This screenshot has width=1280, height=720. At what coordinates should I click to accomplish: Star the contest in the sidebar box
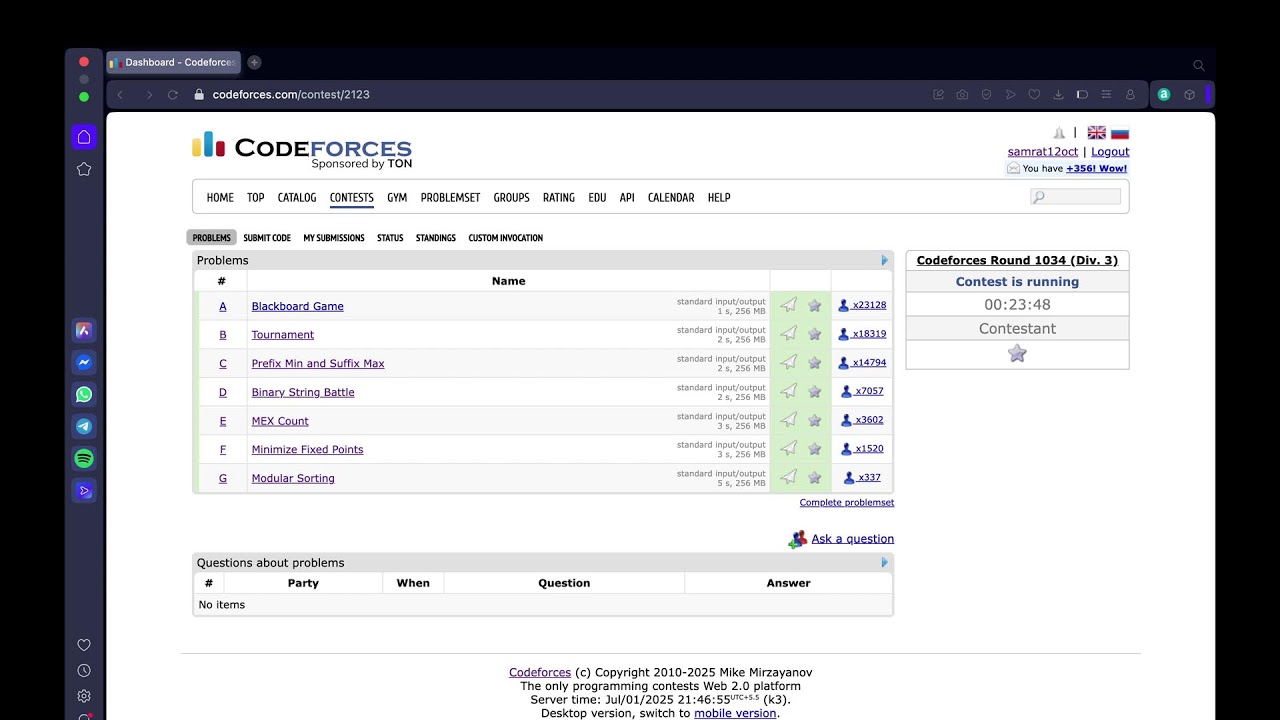1017,353
